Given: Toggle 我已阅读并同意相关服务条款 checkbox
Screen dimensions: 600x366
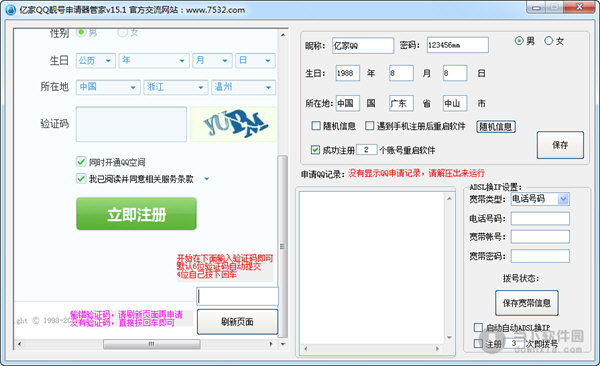Looking at the screenshot, I should click(x=81, y=178).
